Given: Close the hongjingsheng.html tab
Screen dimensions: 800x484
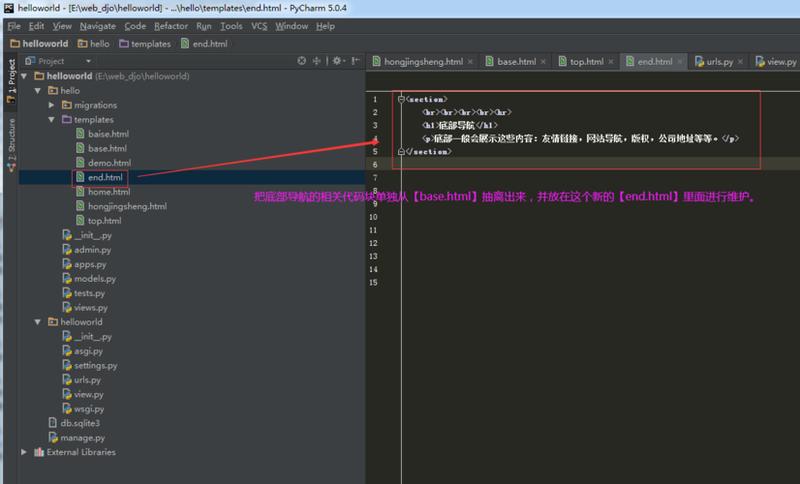Looking at the screenshot, I should 470,62.
